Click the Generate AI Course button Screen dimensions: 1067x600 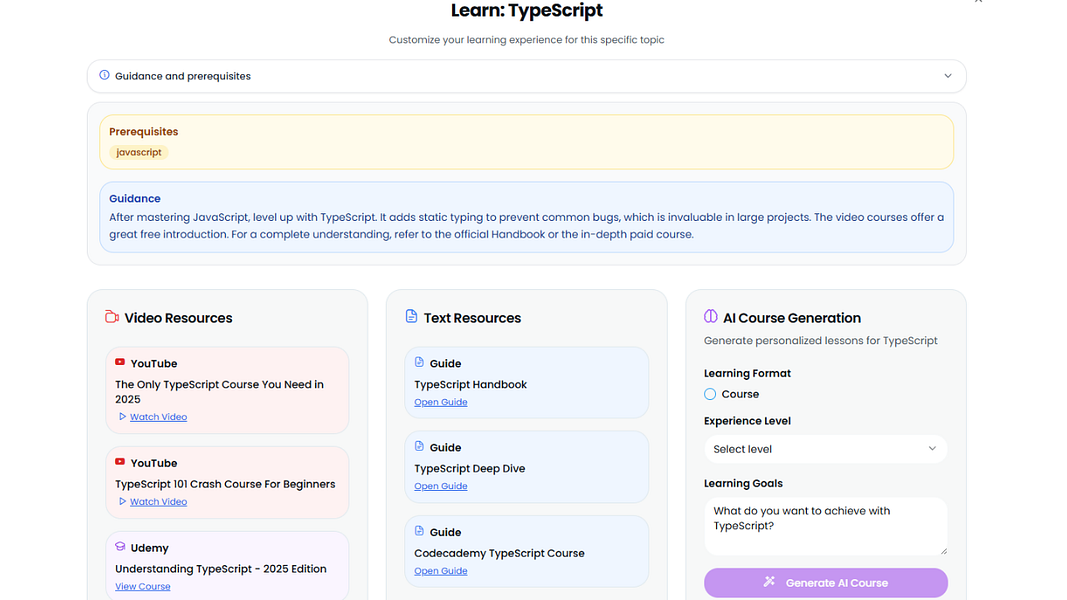825,582
